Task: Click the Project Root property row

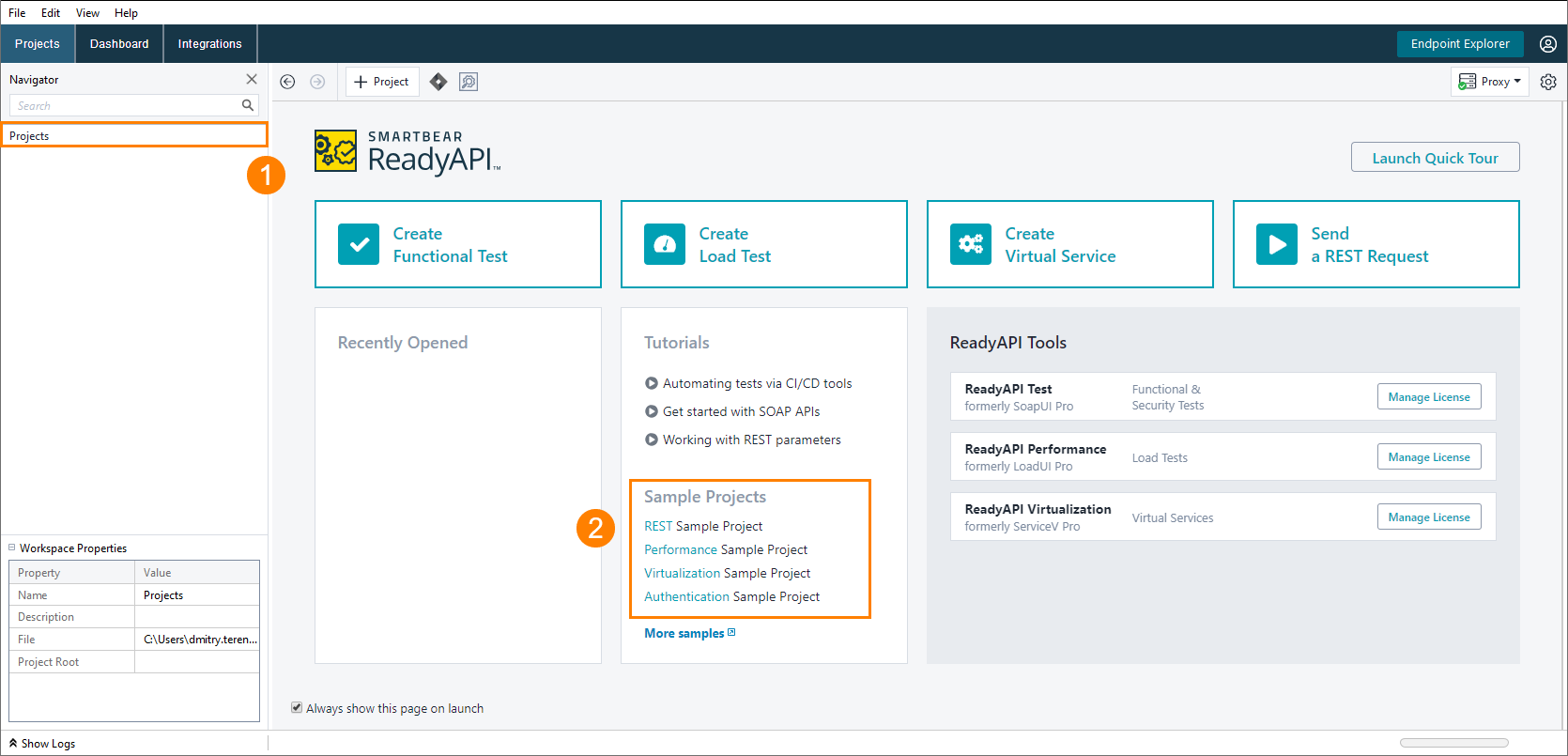Action: coord(134,662)
